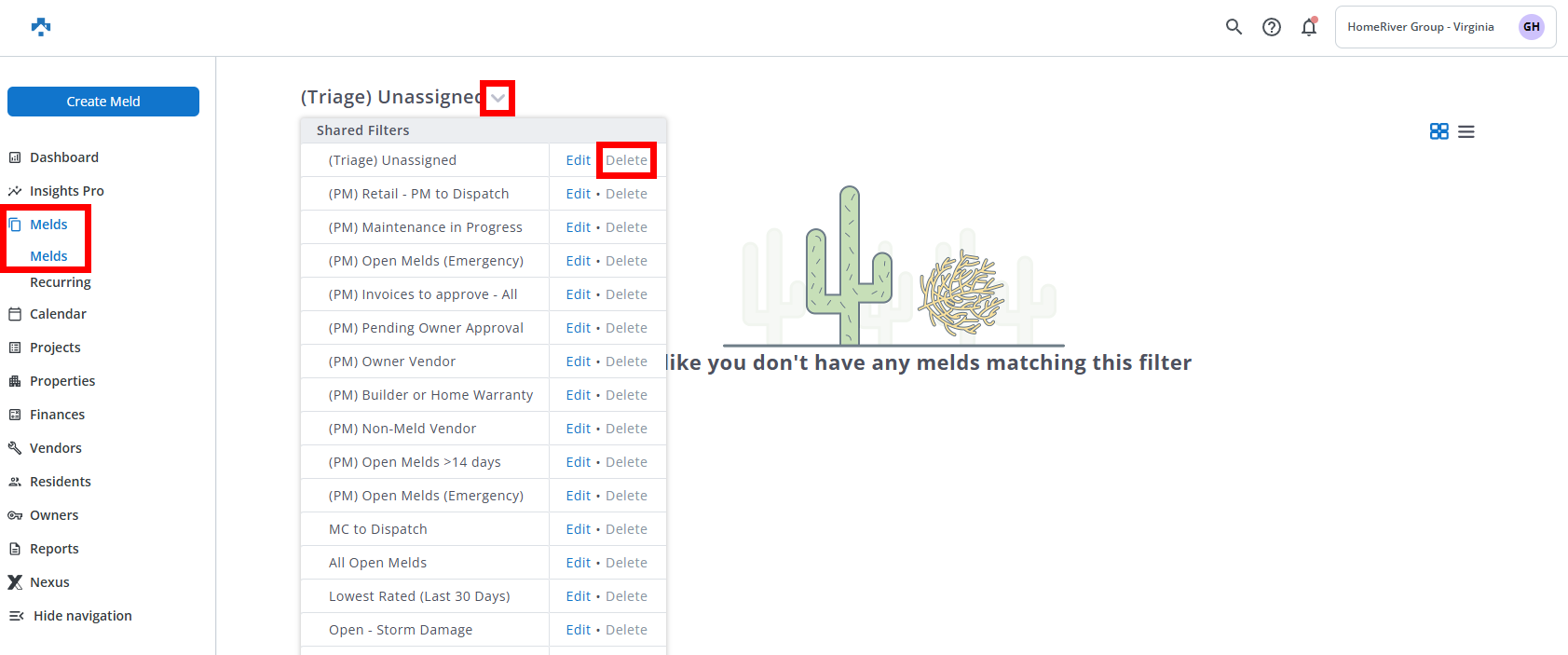Switch to the card grid view
Screen dimensions: 1568x655
1438,131
